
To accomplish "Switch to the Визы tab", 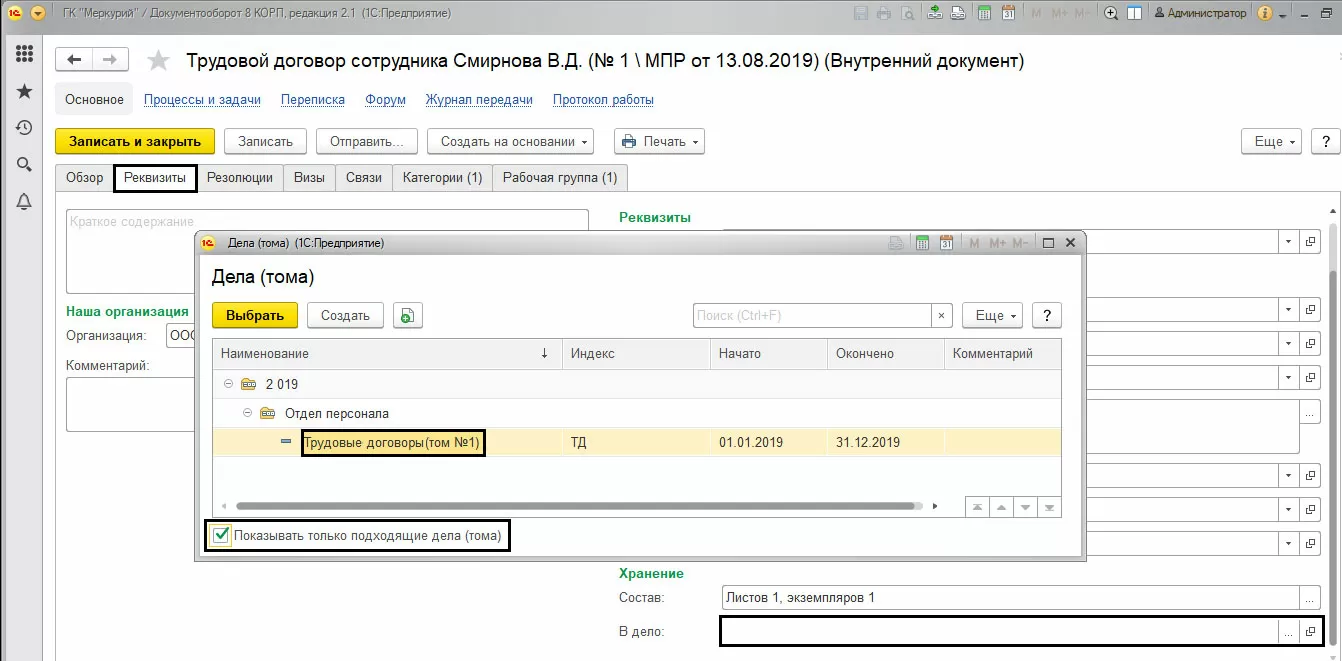I will pyautogui.click(x=309, y=177).
